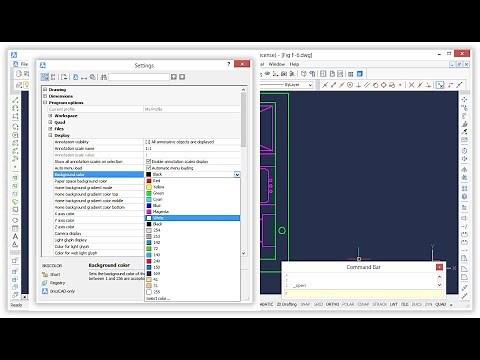
Task: Select the Paper space background color row
Action: click(99, 181)
